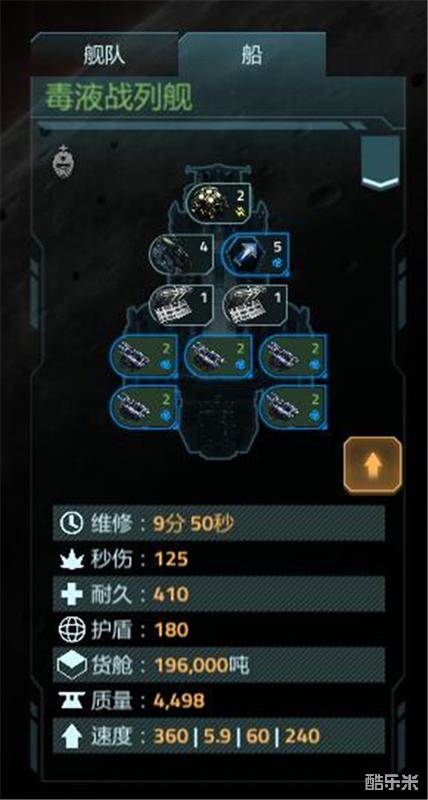The width and height of the screenshot is (428, 800).
Task: Select the left shield module slot
Action: (x=181, y=305)
